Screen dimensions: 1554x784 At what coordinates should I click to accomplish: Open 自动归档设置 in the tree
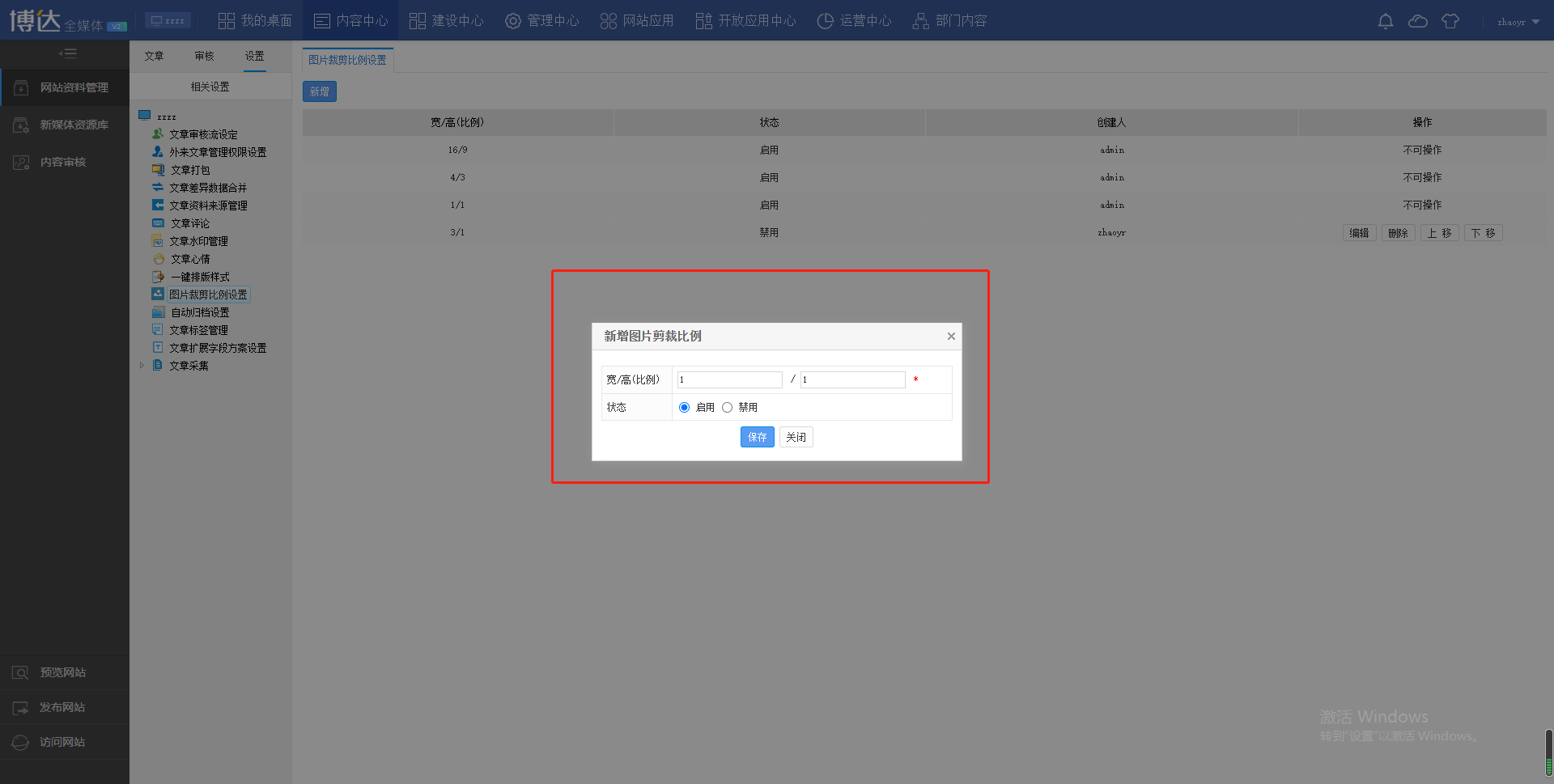(x=200, y=312)
